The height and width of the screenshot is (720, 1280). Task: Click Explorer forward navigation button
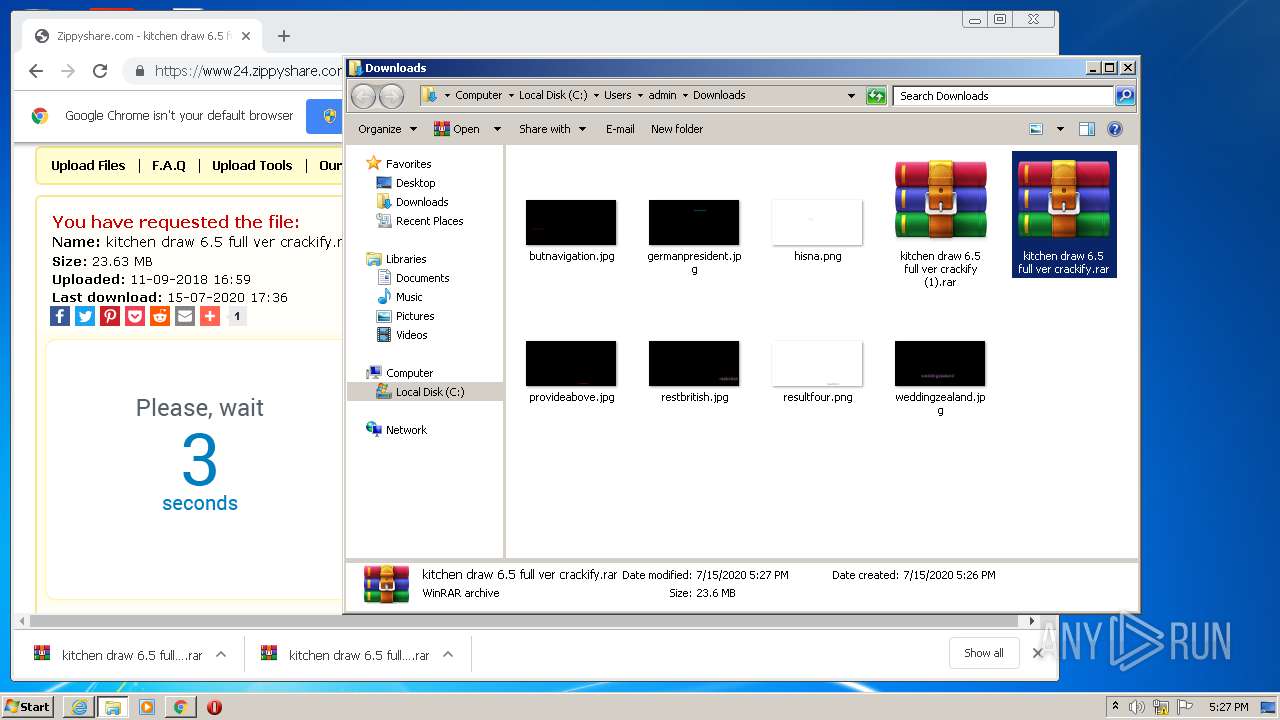coord(391,95)
